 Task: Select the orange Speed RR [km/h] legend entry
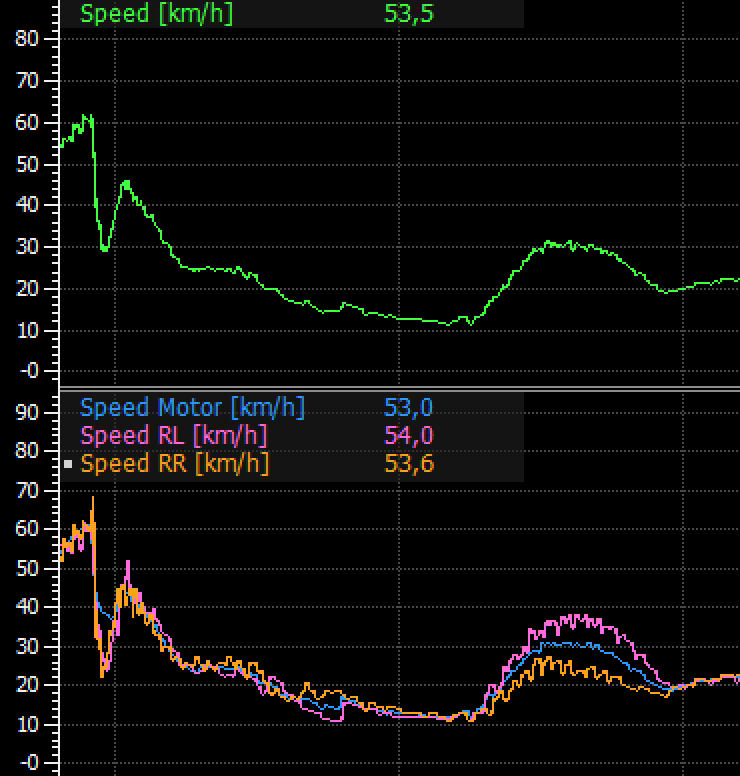coord(174,464)
